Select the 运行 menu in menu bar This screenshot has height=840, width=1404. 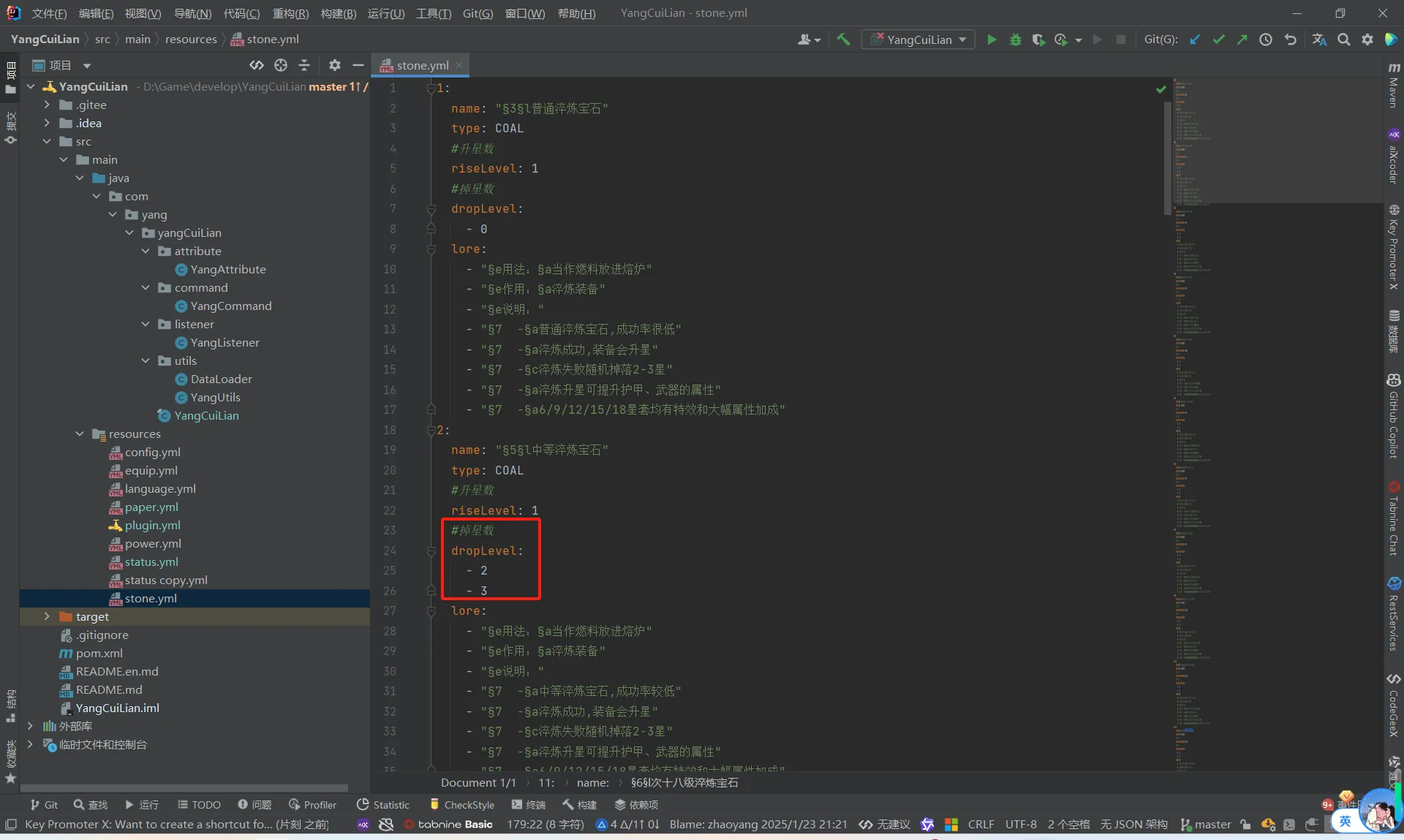click(385, 13)
